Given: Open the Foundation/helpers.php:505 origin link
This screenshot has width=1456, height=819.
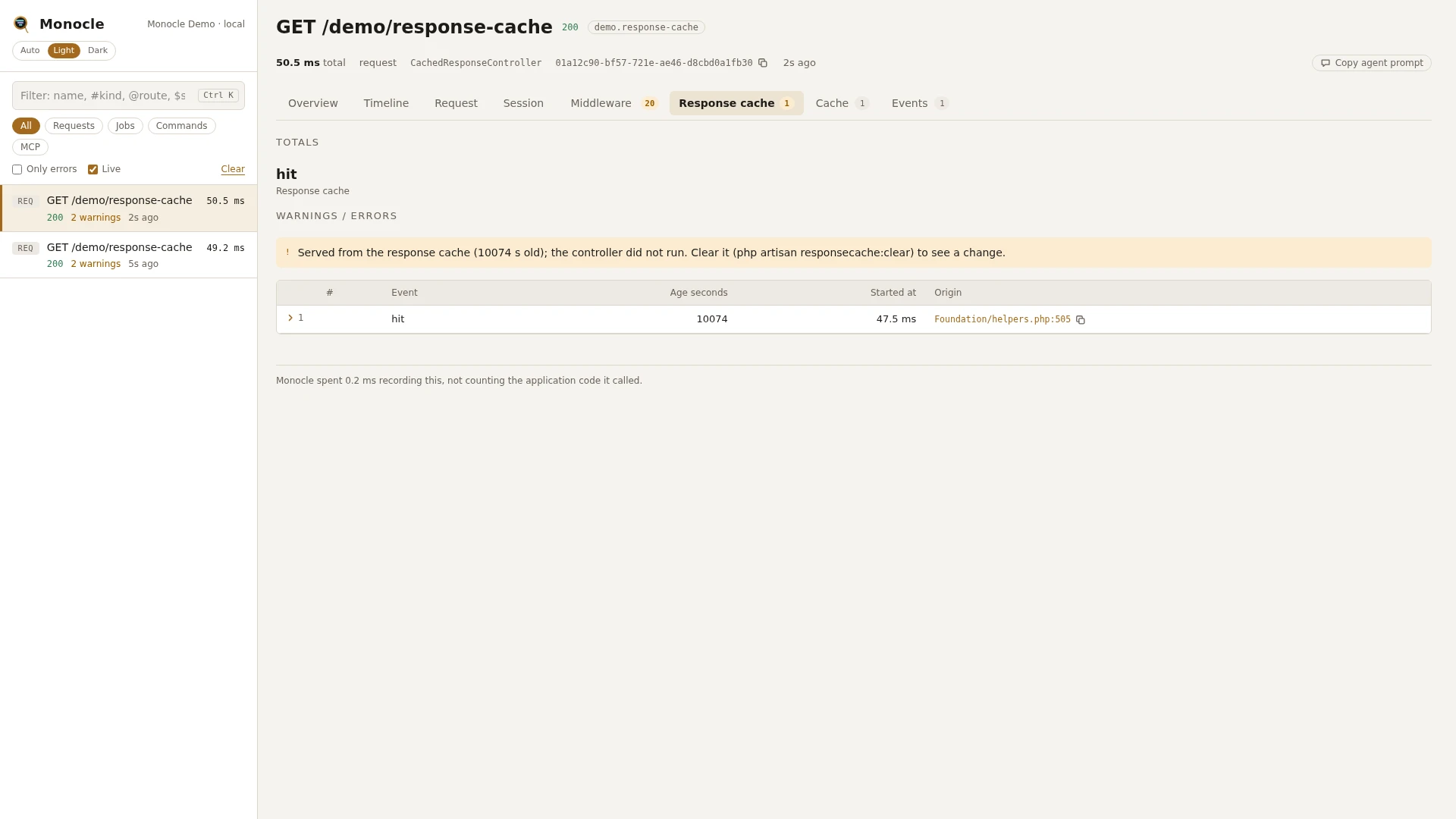Looking at the screenshot, I should pyautogui.click(x=1002, y=320).
